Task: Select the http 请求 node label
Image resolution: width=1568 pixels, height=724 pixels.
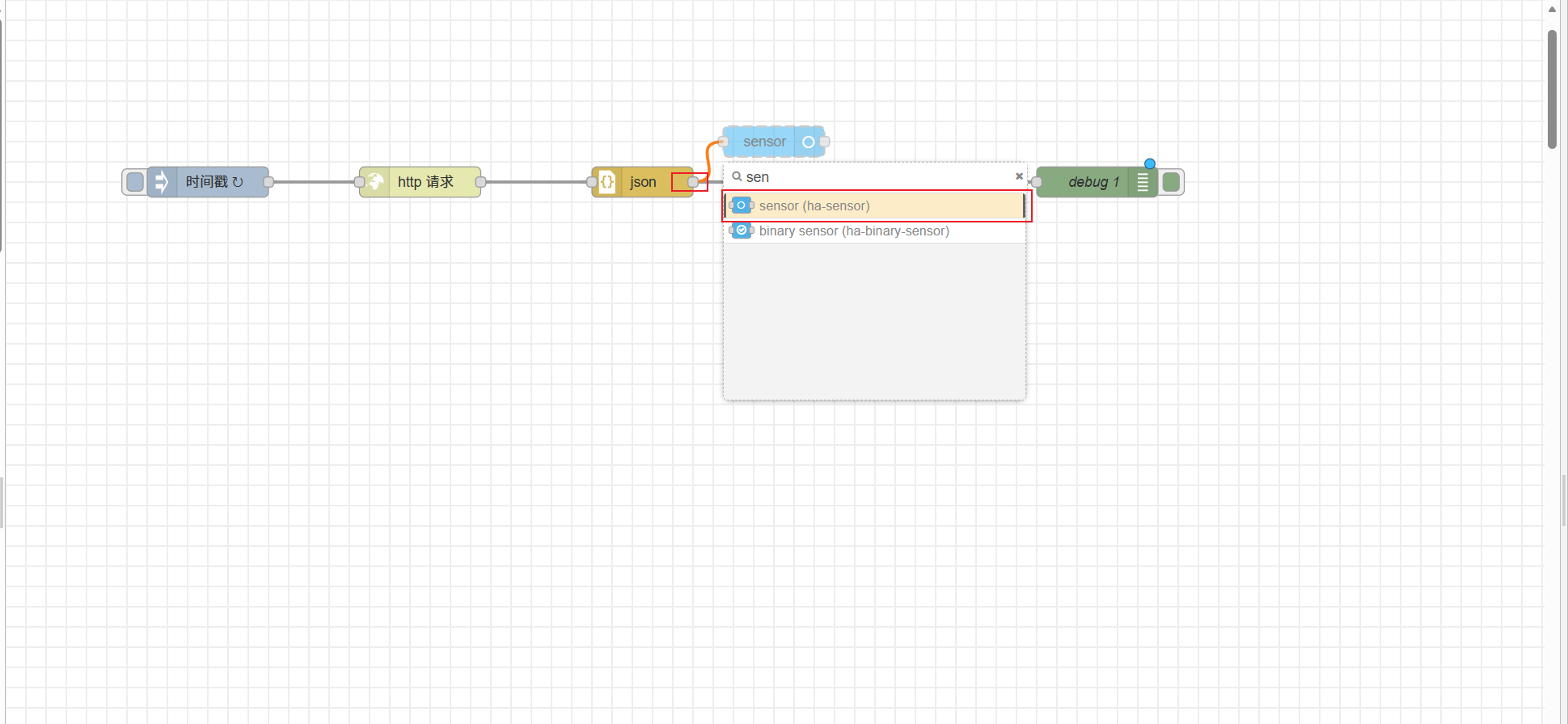Action: [425, 182]
